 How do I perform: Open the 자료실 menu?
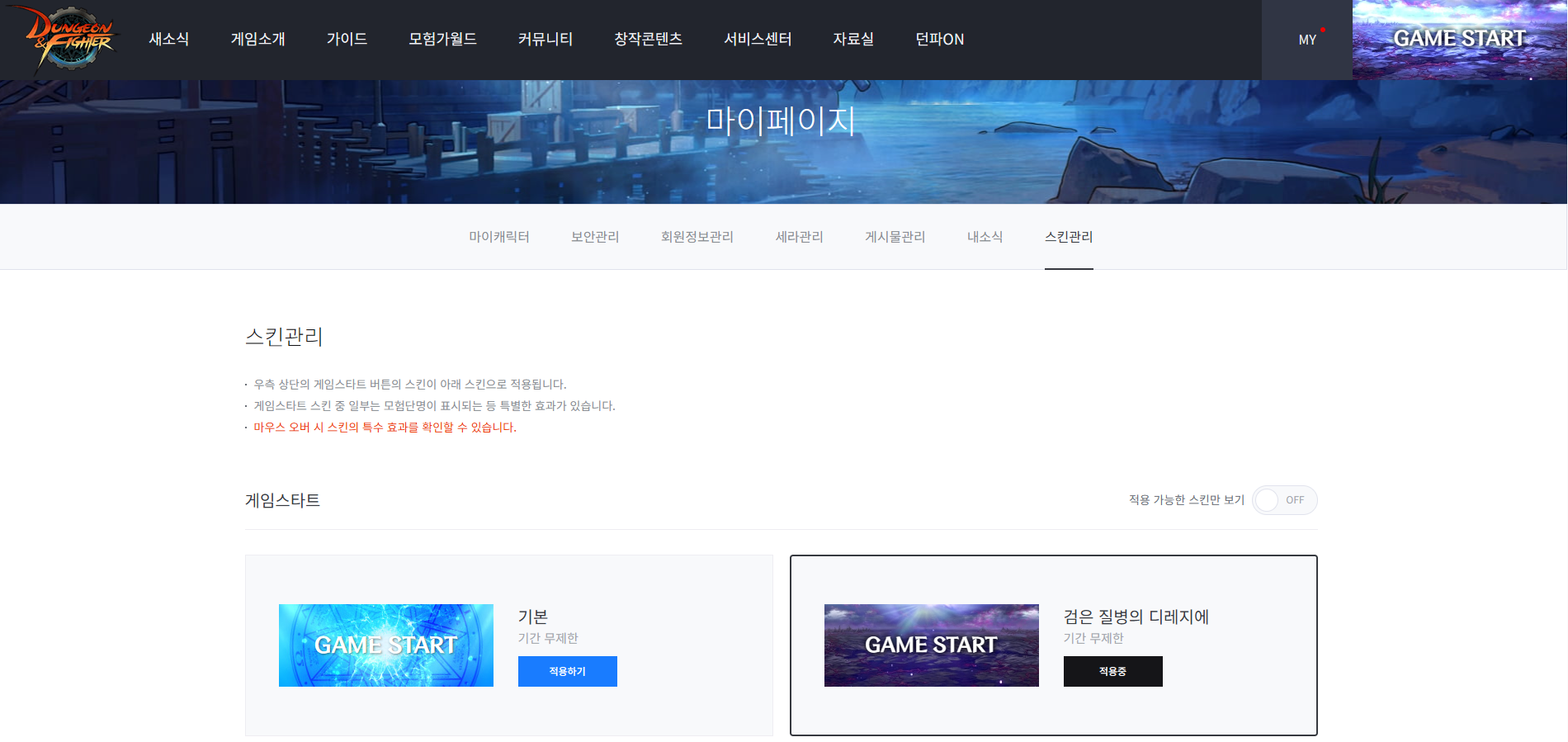tap(852, 39)
